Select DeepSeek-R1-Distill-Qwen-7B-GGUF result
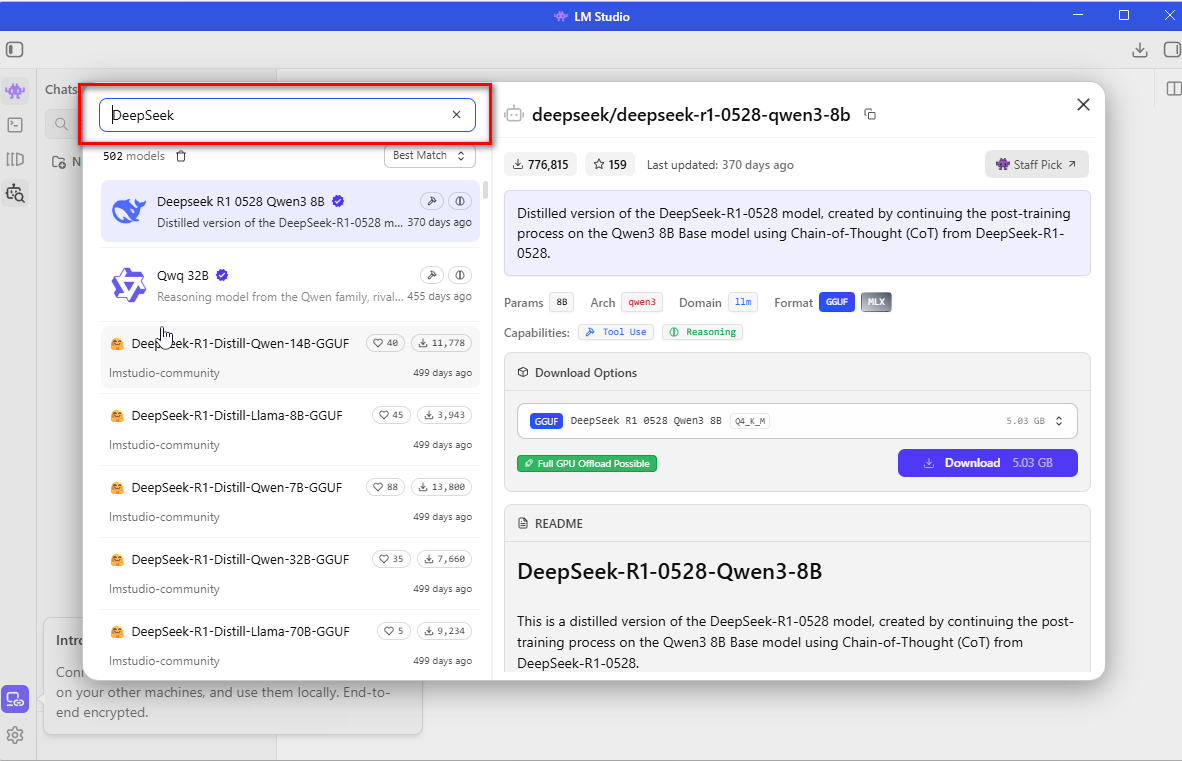This screenshot has height=761, width=1182. tap(290, 502)
